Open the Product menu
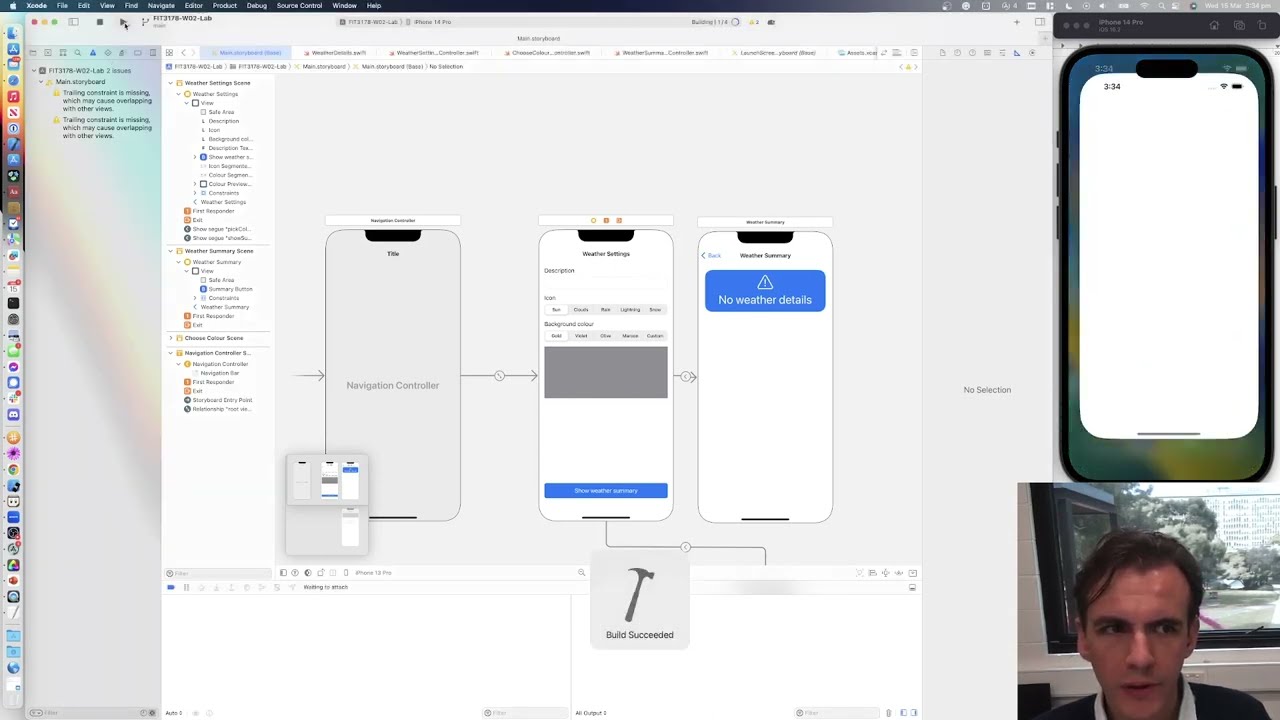 click(x=224, y=5)
